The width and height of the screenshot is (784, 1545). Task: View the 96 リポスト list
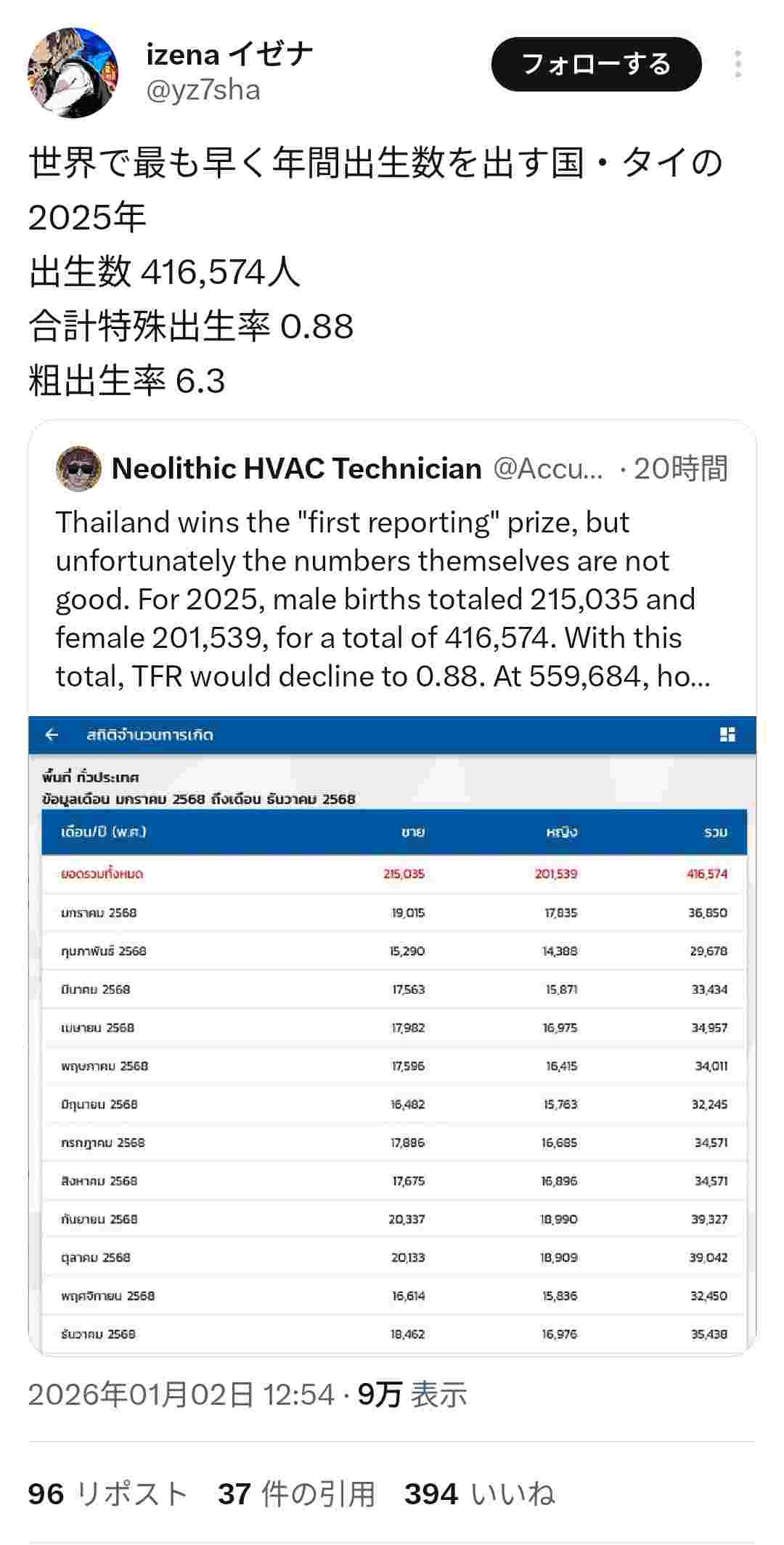point(108,1494)
